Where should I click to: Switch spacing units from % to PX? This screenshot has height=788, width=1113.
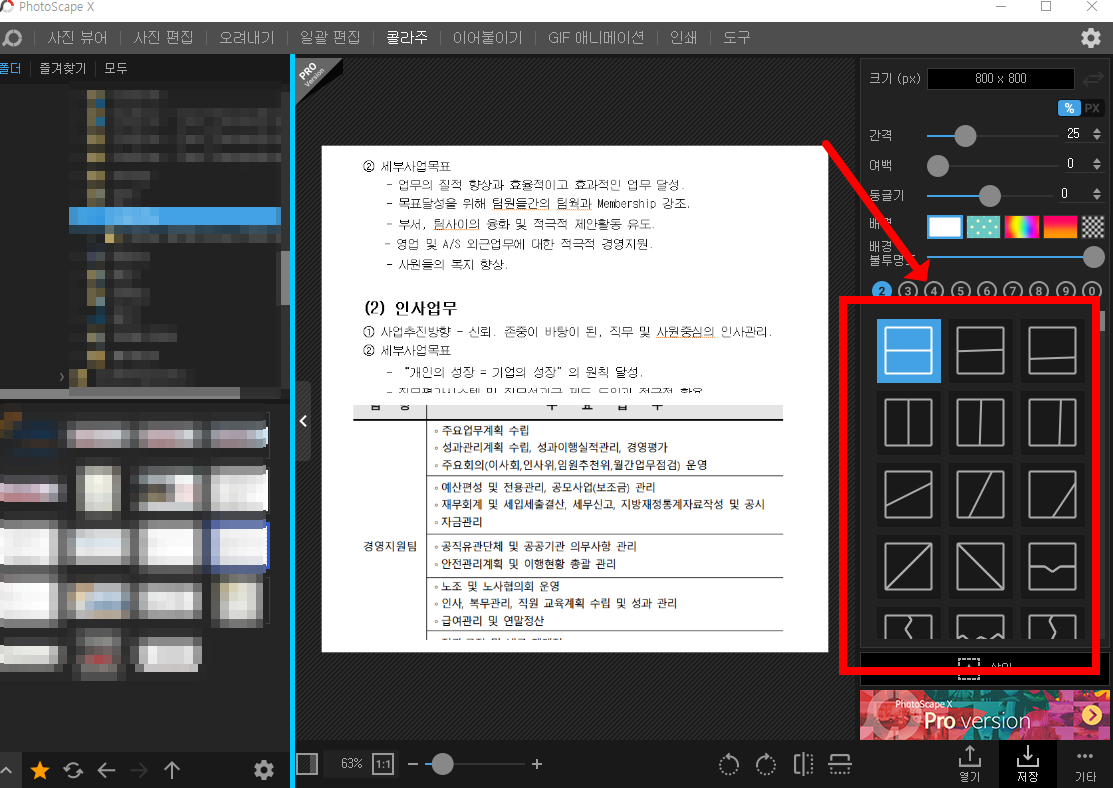(x=1091, y=107)
